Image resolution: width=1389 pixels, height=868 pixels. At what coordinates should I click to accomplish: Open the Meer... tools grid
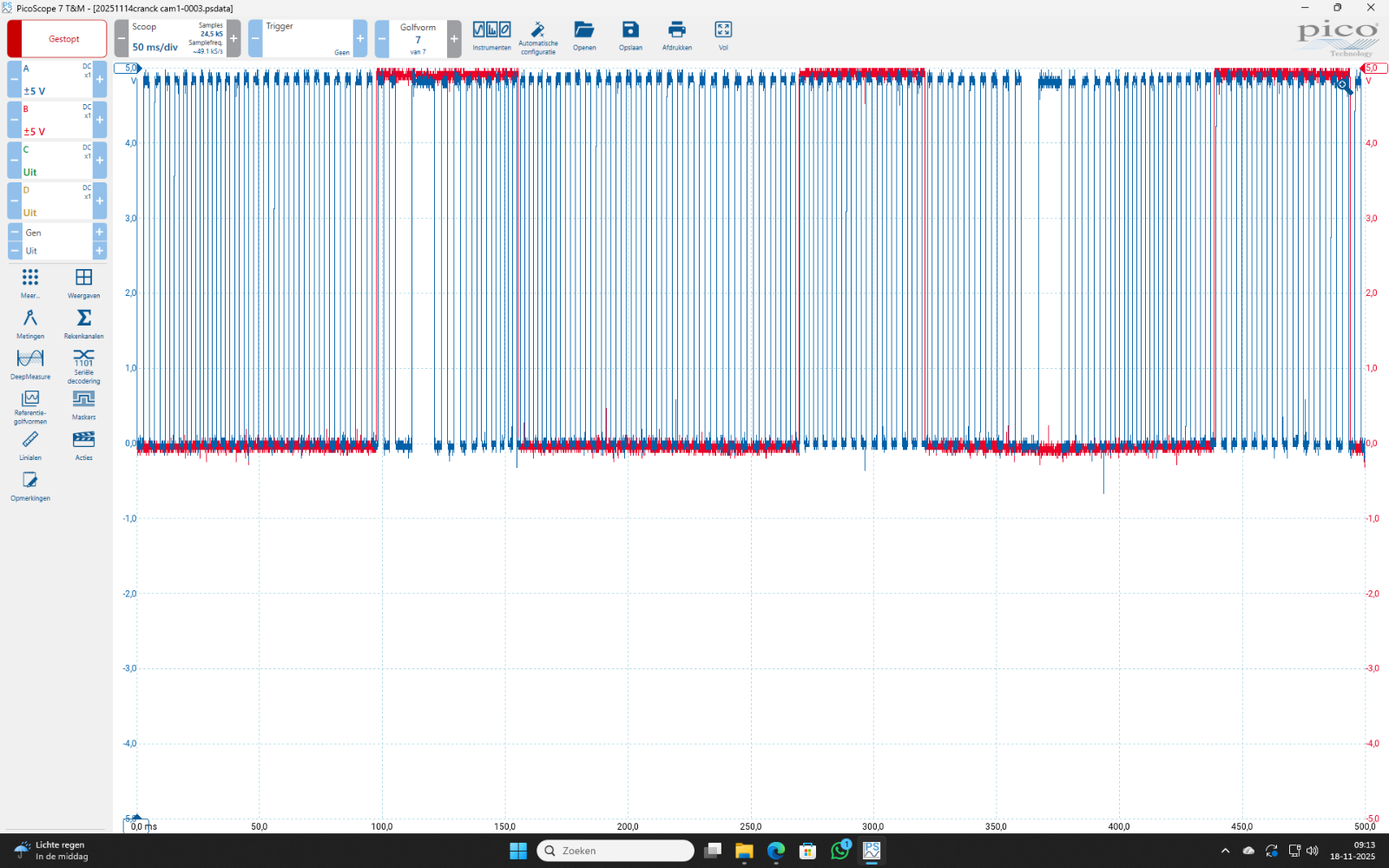click(x=30, y=283)
